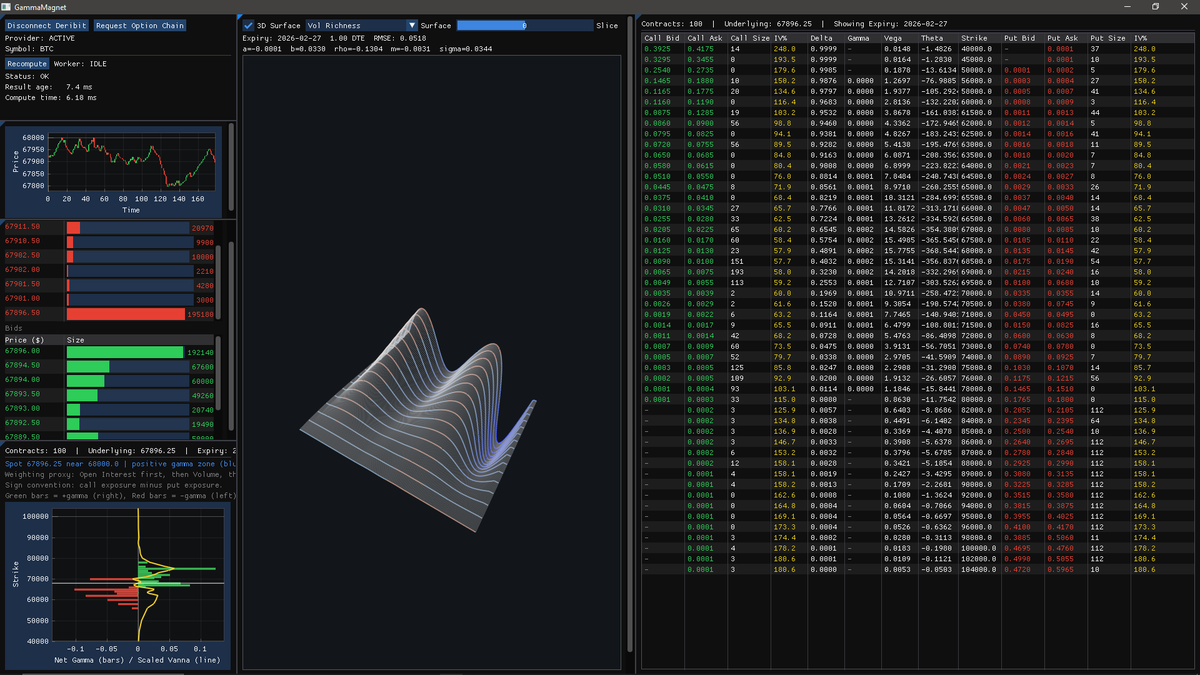Screen dimensions: 1200x675
Task: Click the Put Bid column header
Action: point(1022,37)
